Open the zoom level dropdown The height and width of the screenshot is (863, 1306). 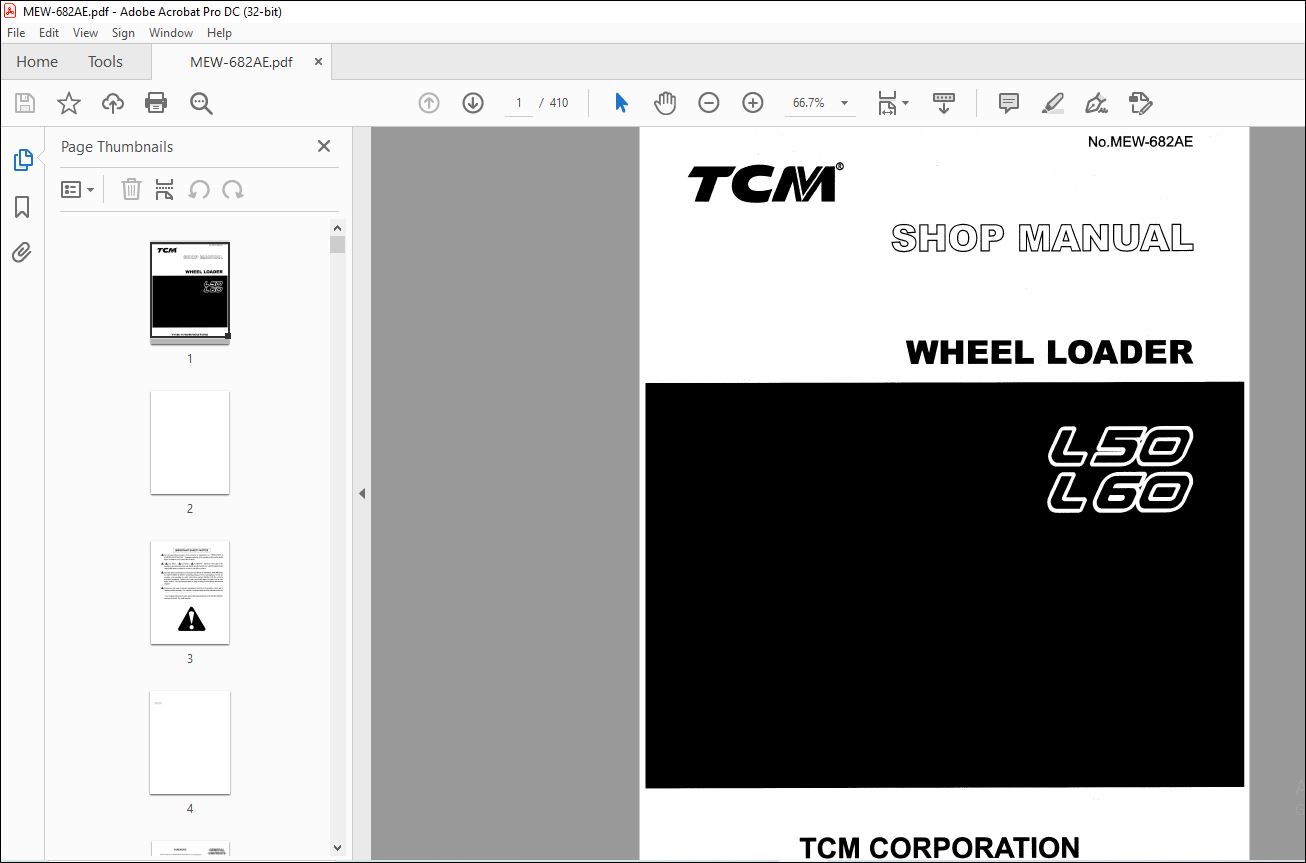click(x=845, y=103)
